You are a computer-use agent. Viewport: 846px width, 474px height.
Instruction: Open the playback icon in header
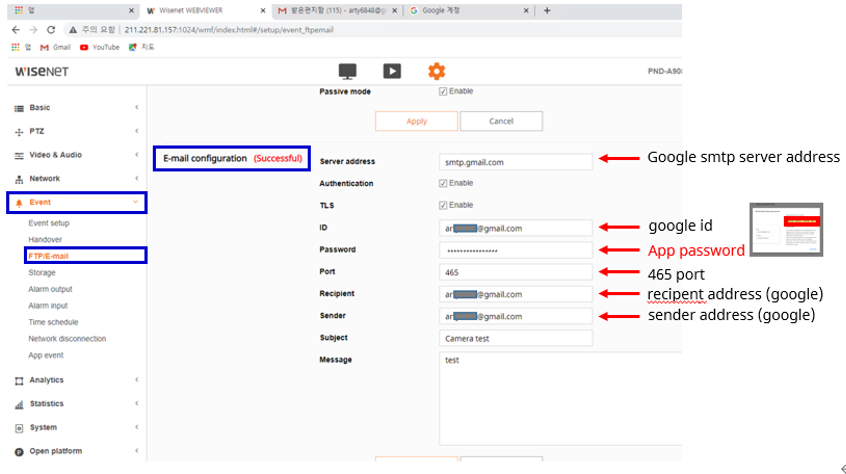click(392, 71)
